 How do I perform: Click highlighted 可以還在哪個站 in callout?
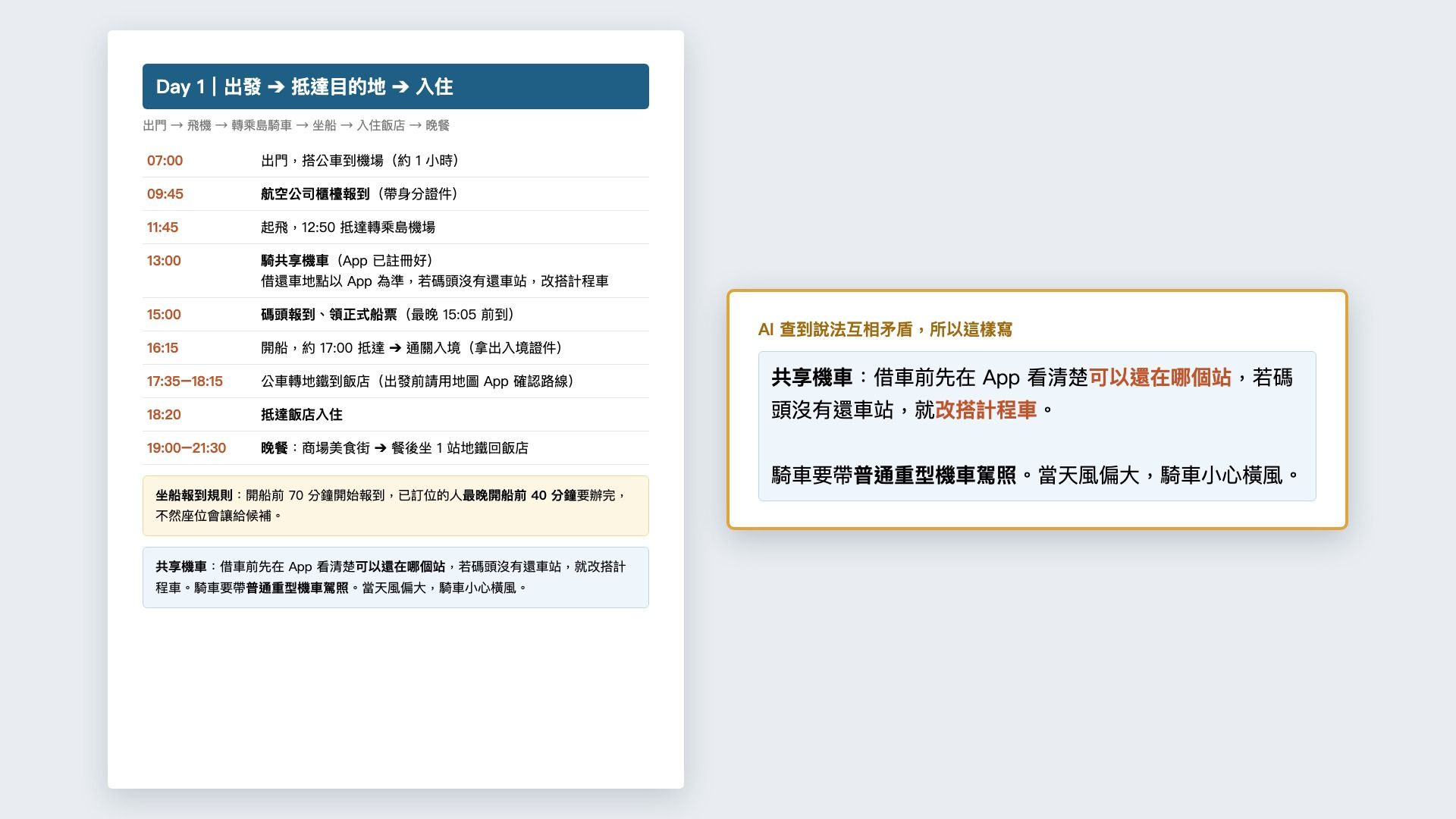pyautogui.click(x=1160, y=378)
